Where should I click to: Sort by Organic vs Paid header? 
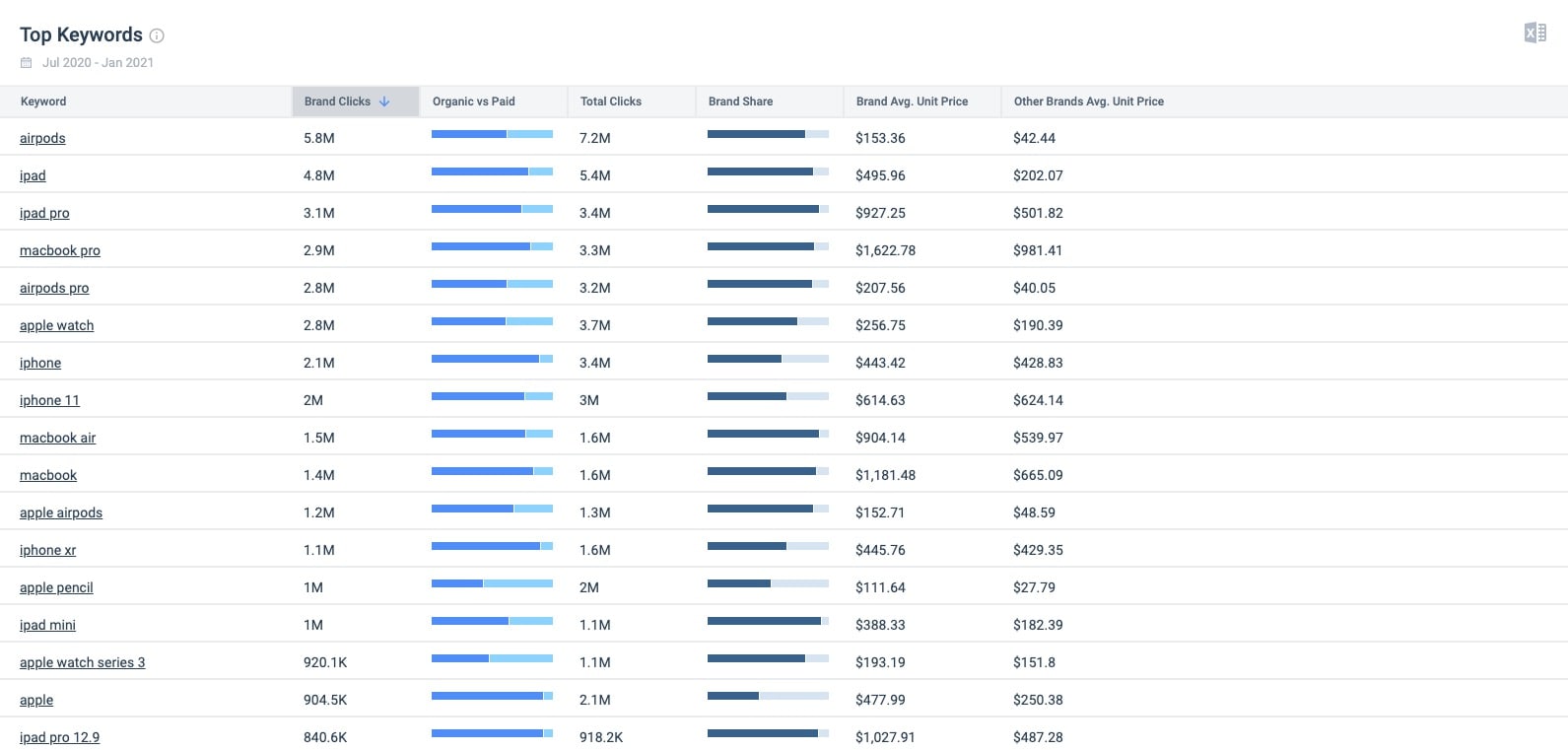(474, 102)
